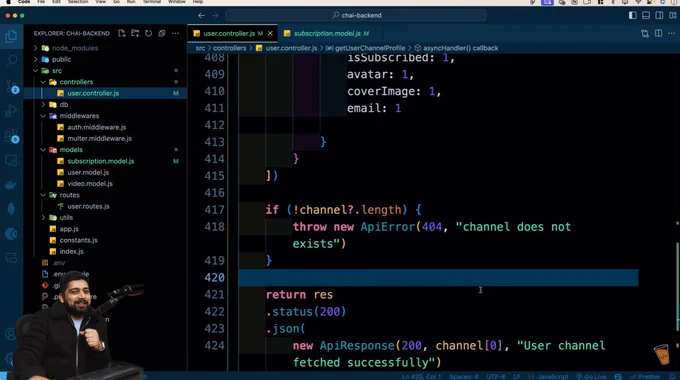The height and width of the screenshot is (380, 680).
Task: Expand the utils folder
Action: point(66,217)
